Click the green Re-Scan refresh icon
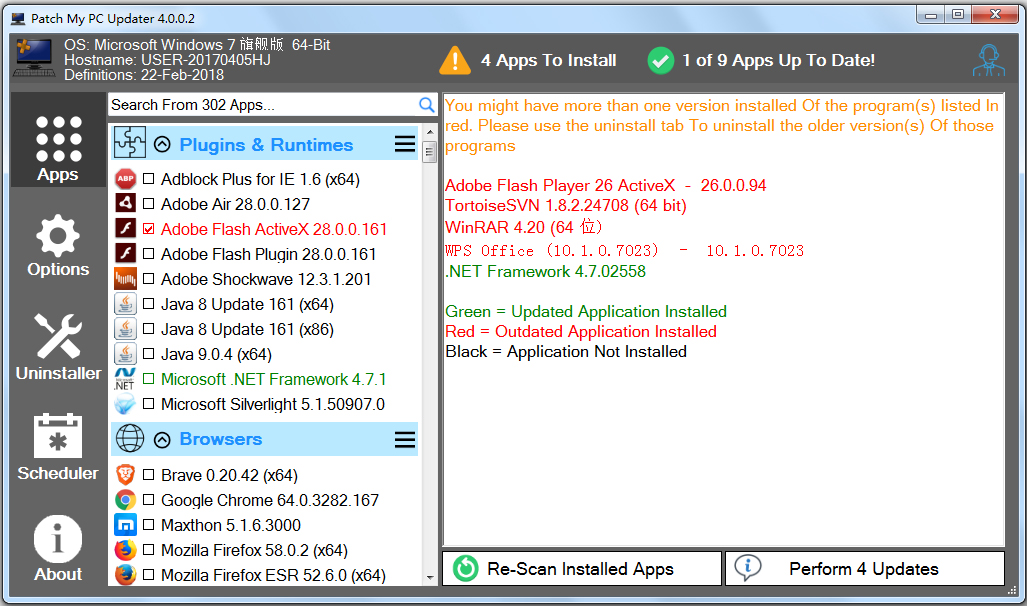The width and height of the screenshot is (1027, 606). (466, 568)
